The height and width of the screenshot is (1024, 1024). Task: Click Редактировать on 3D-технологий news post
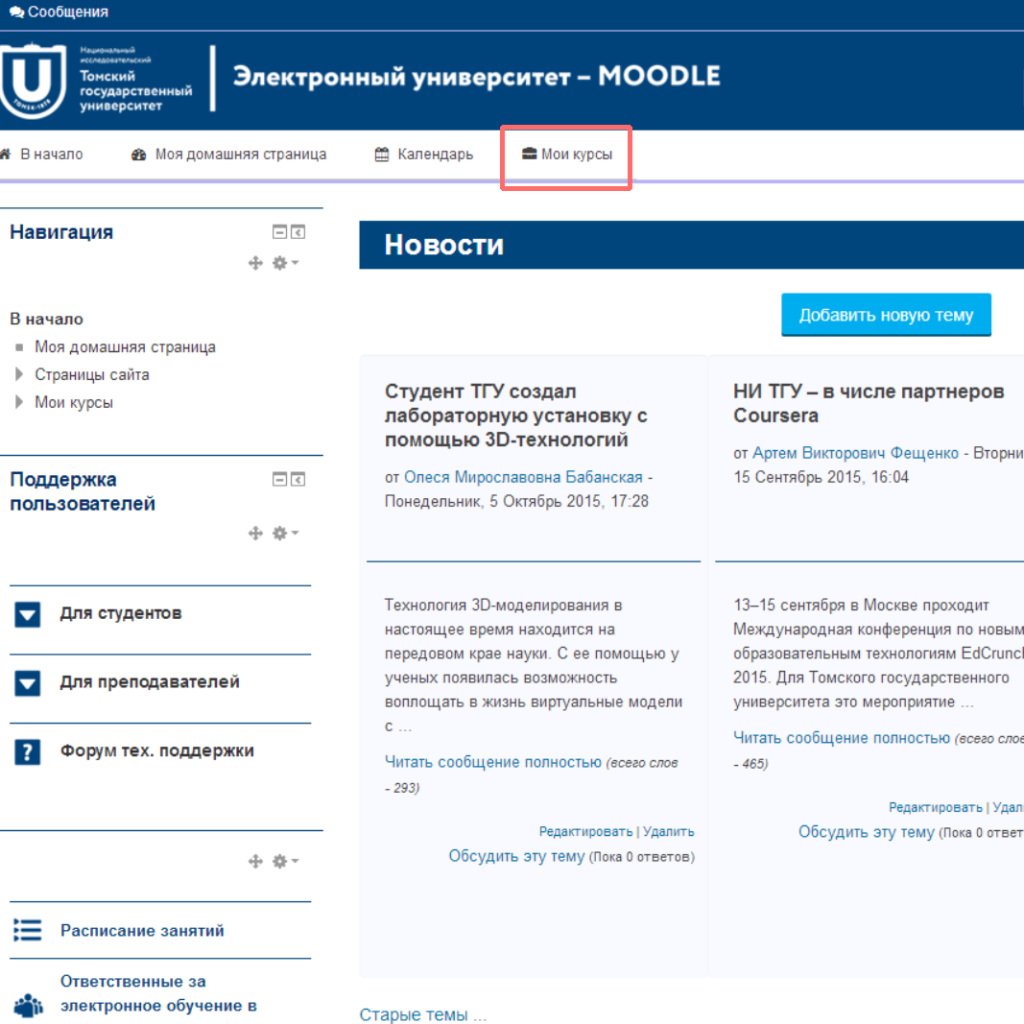[x=585, y=831]
